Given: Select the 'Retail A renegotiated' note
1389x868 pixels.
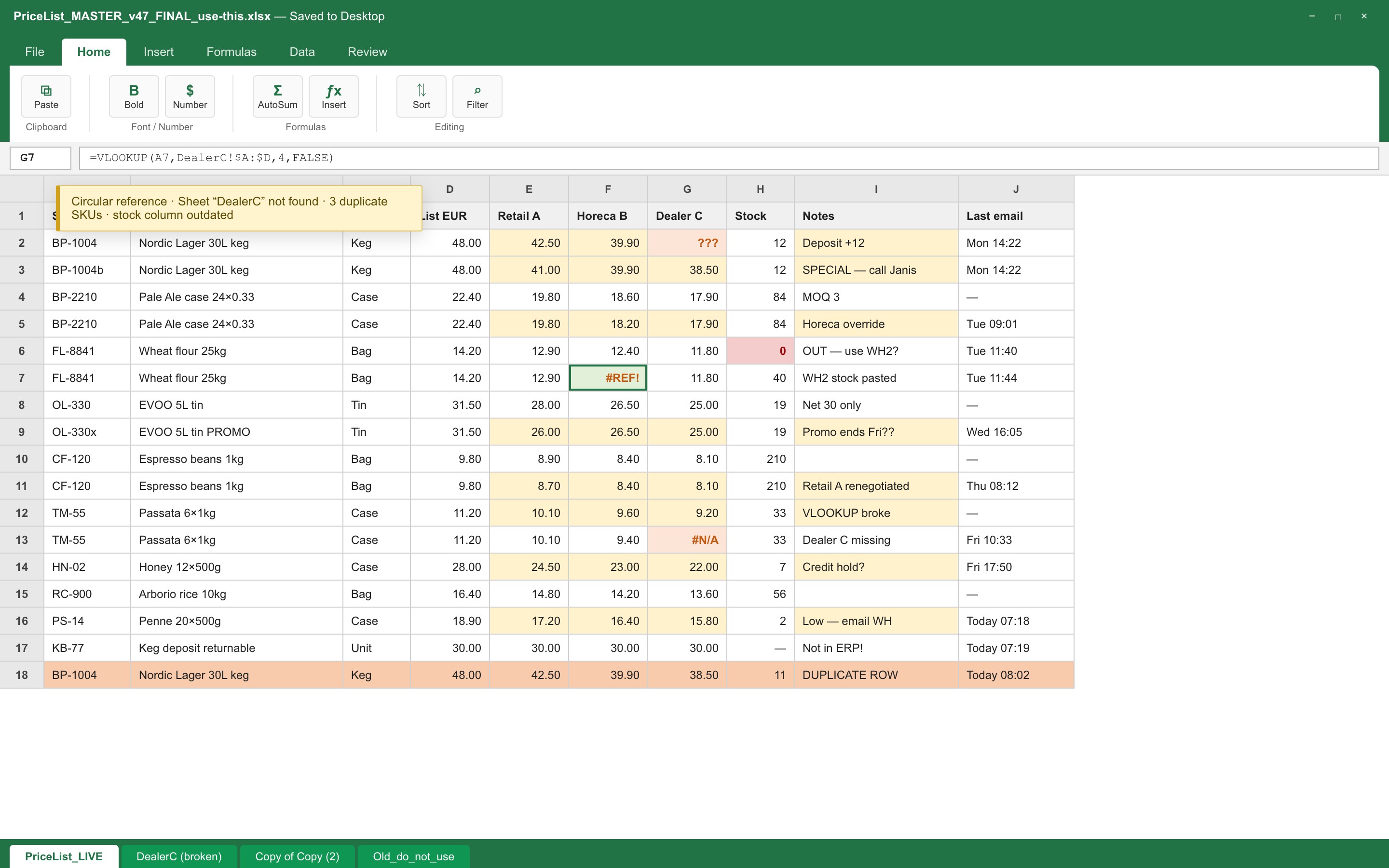Looking at the screenshot, I should (876, 486).
